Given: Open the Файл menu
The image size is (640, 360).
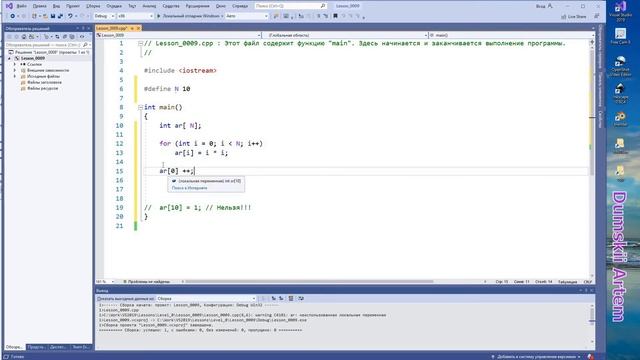Looking at the screenshot, I should coord(21,6).
